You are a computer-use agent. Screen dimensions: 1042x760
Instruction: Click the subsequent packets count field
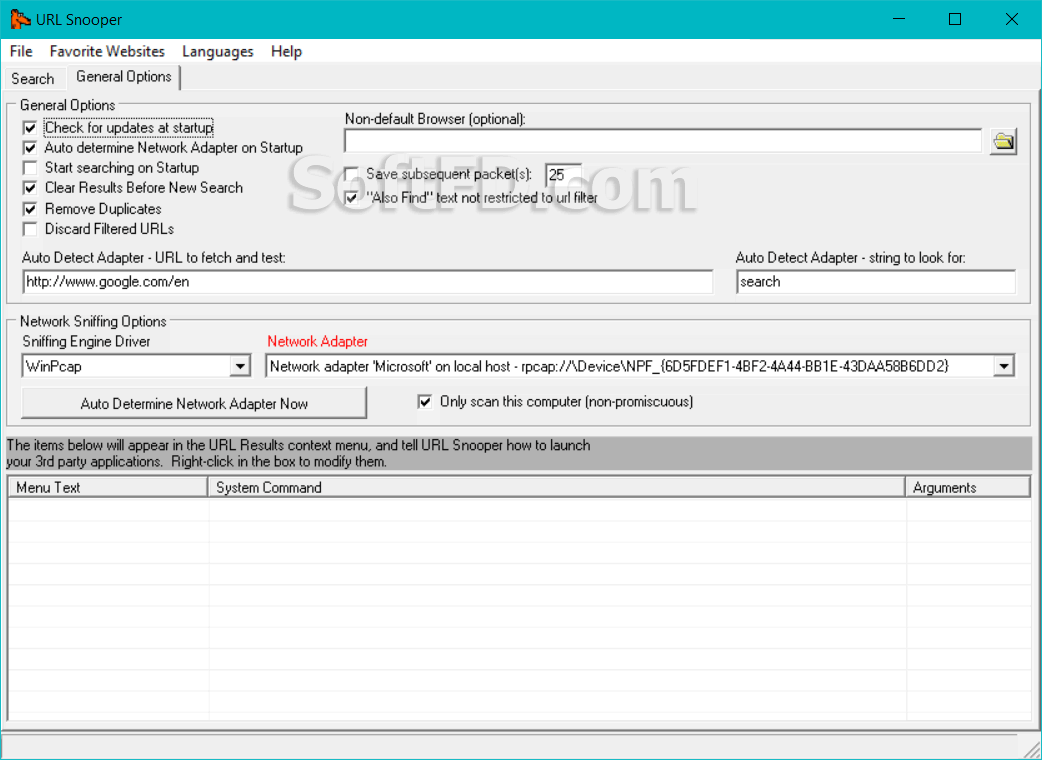click(x=563, y=175)
